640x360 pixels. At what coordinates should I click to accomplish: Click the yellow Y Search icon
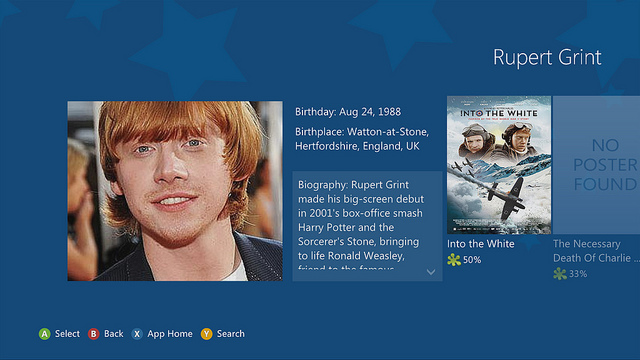[x=207, y=334]
